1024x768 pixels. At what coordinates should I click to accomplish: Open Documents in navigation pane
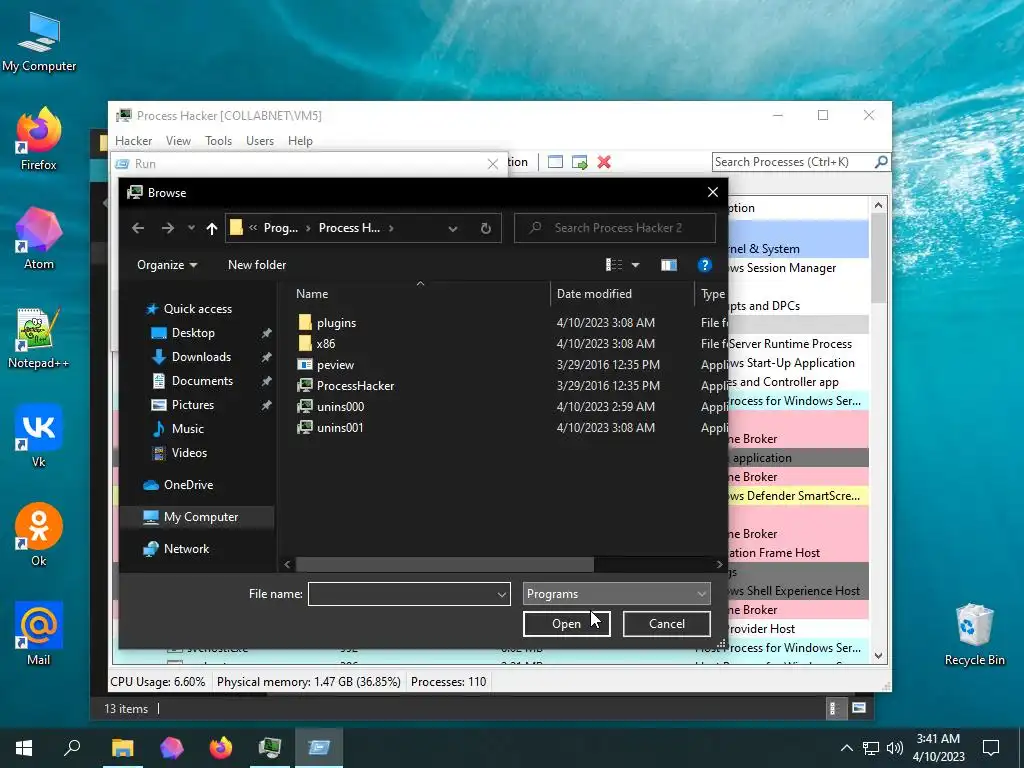202,381
